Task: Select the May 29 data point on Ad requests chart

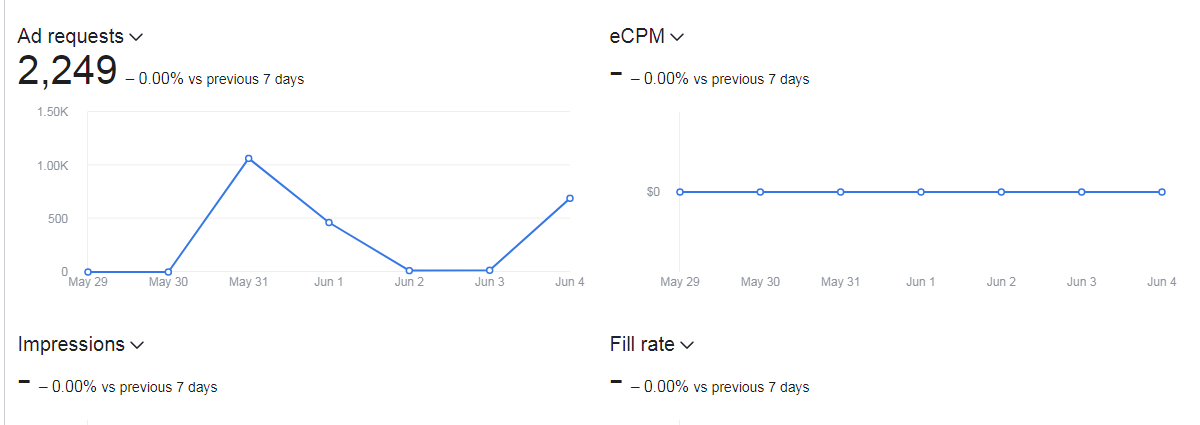Action: click(x=88, y=271)
